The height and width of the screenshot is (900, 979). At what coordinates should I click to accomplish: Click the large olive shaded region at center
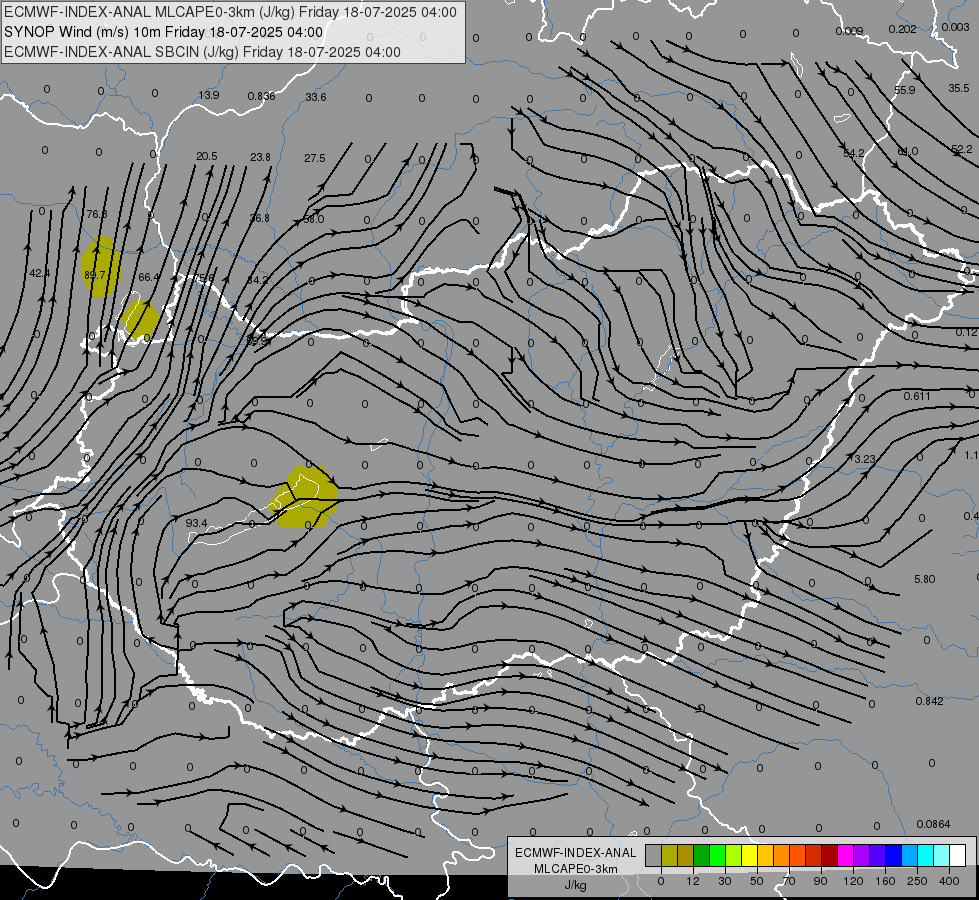(x=305, y=497)
